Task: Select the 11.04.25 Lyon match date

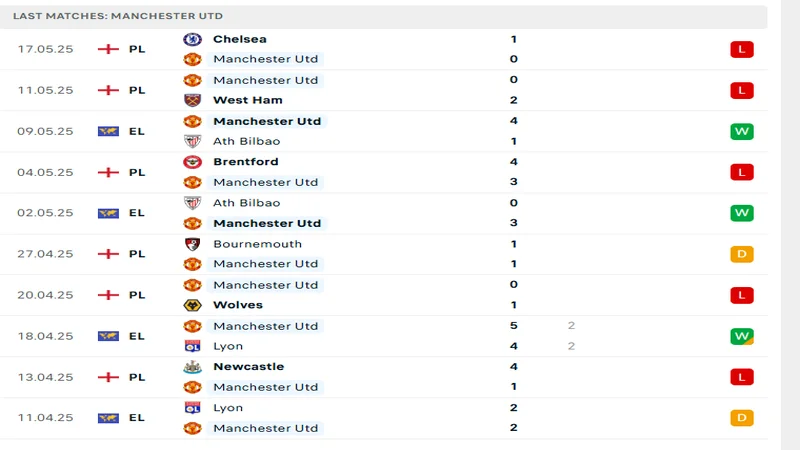Action: coord(45,418)
